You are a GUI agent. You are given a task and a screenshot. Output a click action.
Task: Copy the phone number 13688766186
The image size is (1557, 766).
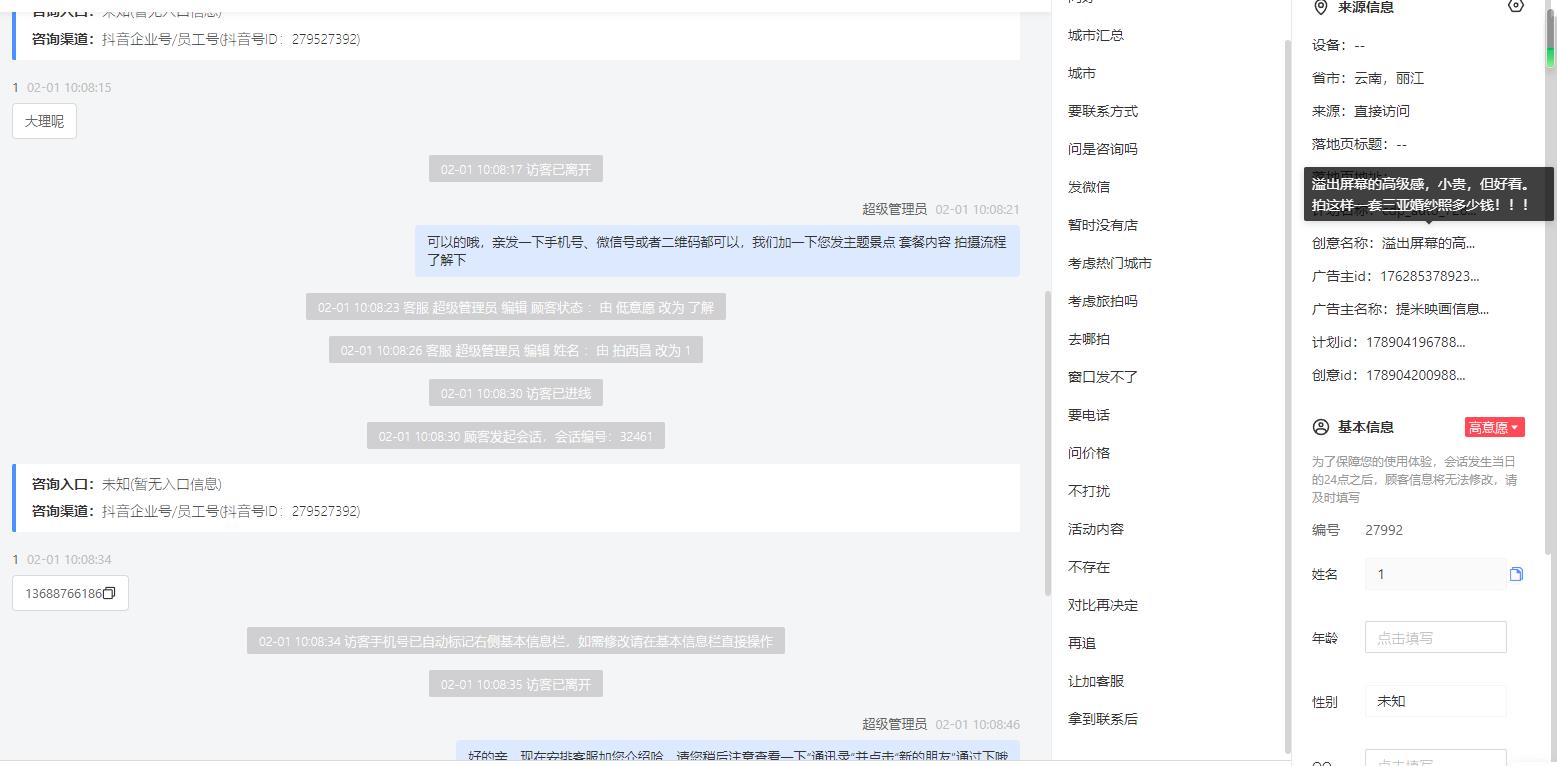[x=110, y=594]
